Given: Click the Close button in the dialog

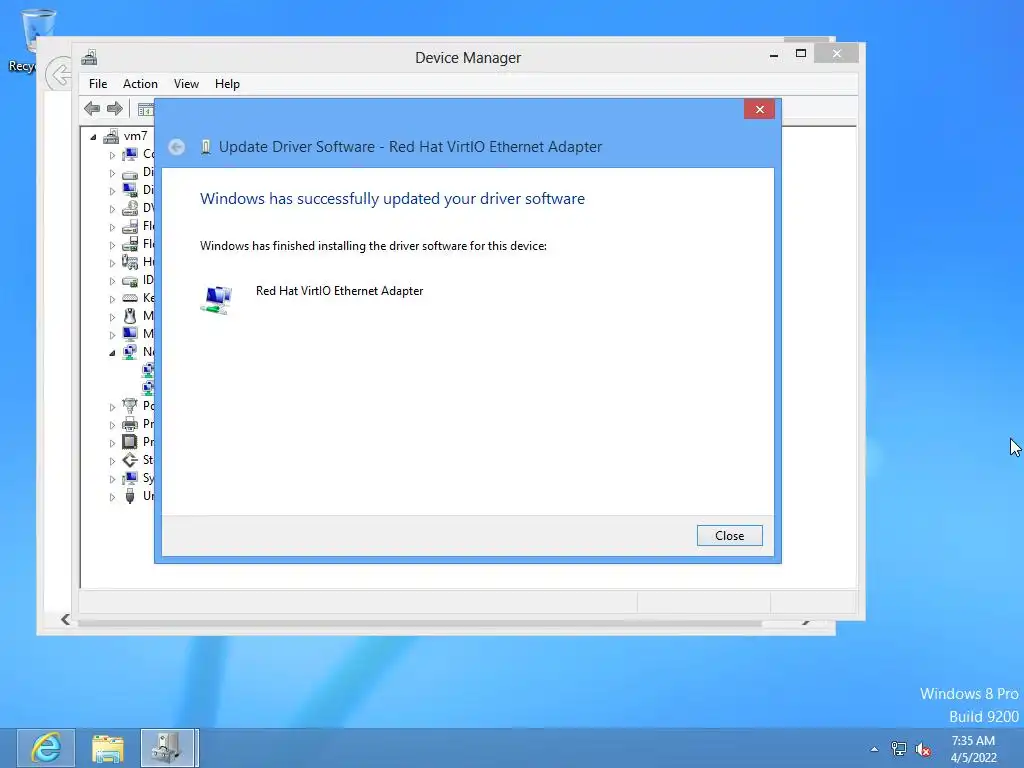Looking at the screenshot, I should [729, 536].
